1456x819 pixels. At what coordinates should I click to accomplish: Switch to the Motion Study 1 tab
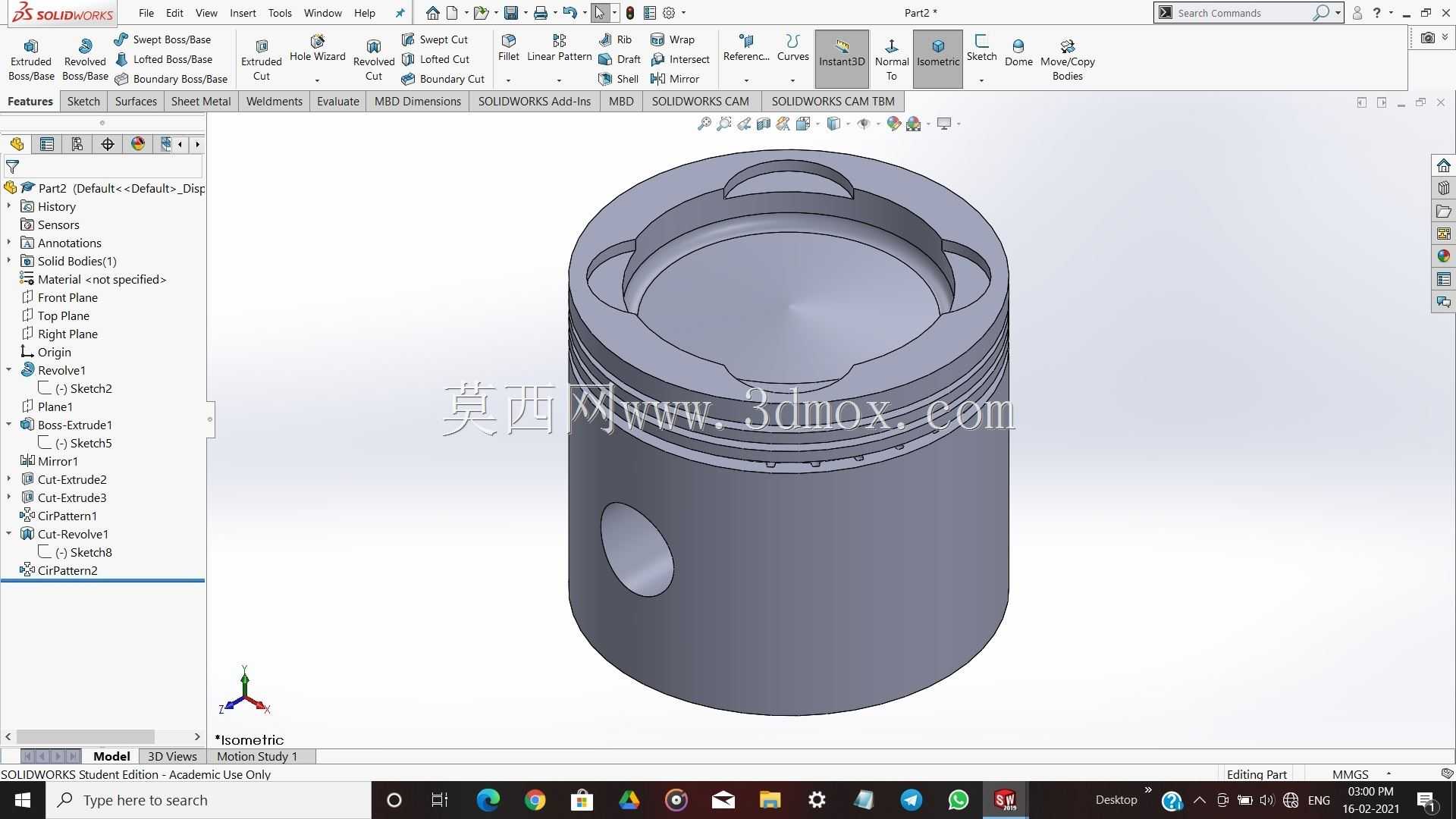(257, 756)
